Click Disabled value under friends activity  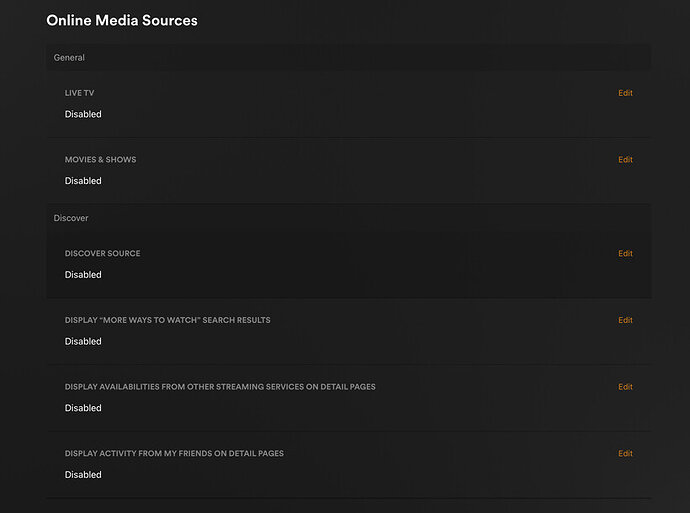[x=83, y=475]
